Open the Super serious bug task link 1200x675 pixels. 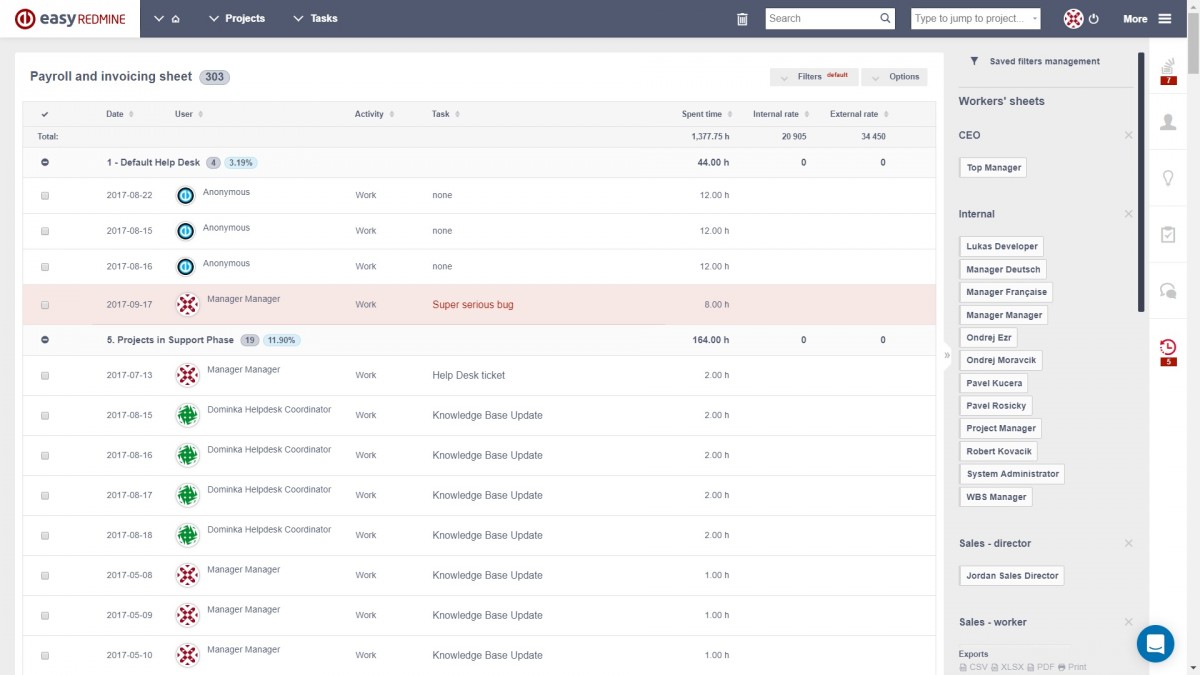473,305
